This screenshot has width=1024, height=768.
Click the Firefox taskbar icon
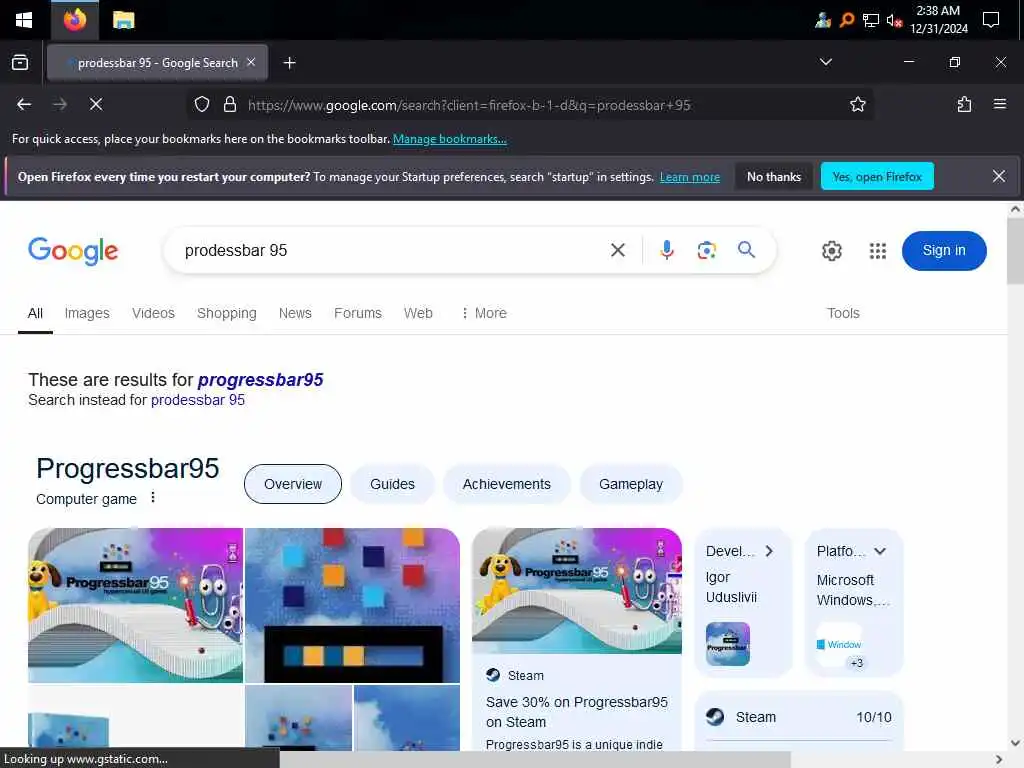[74, 20]
